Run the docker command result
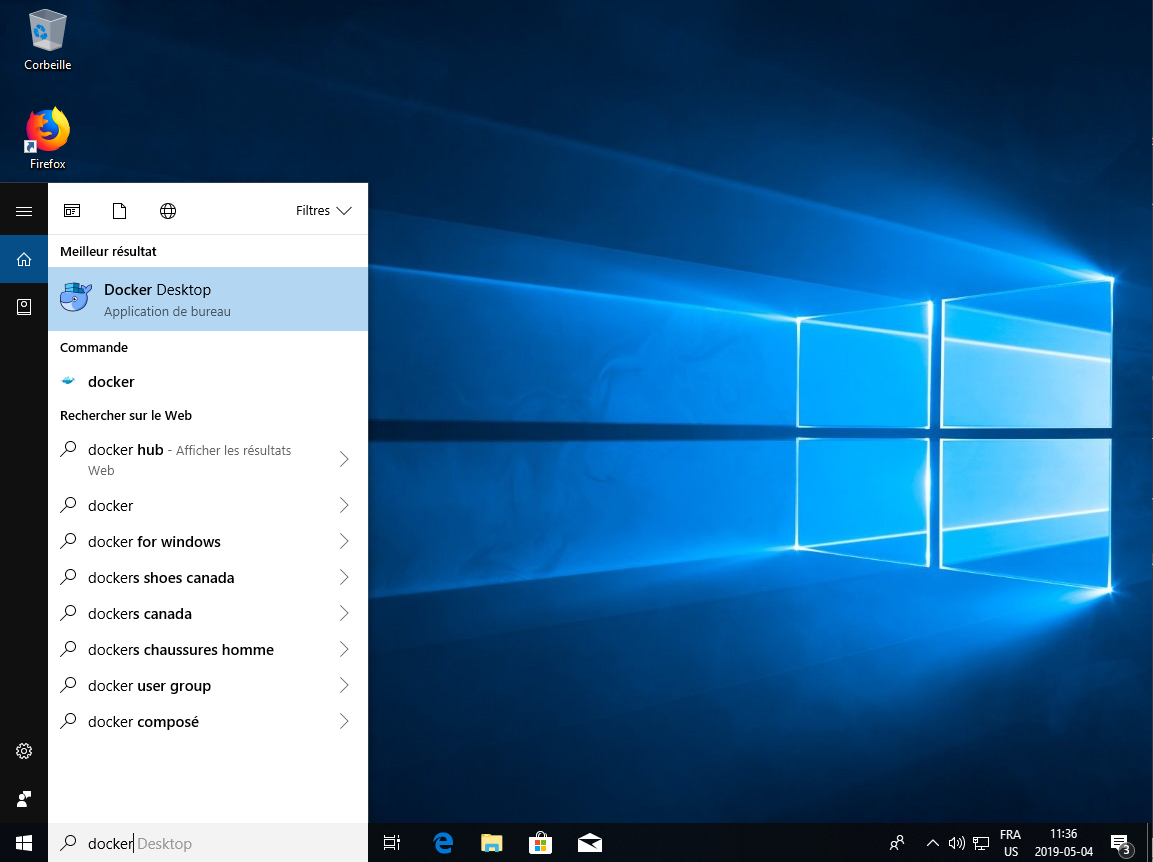Image resolution: width=1153 pixels, height=862 pixels. pyautogui.click(x=111, y=382)
